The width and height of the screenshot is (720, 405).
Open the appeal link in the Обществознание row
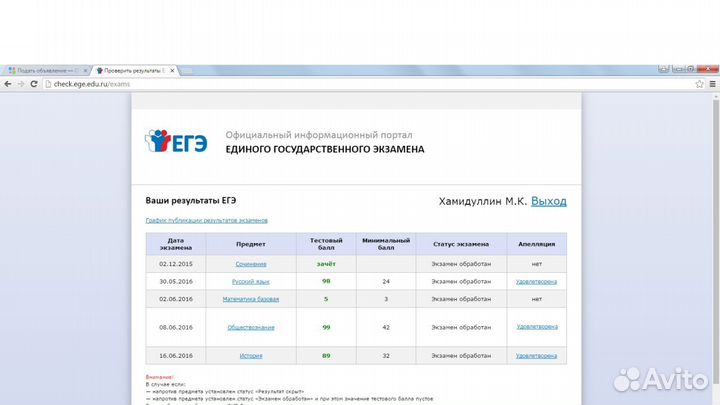[537, 327]
